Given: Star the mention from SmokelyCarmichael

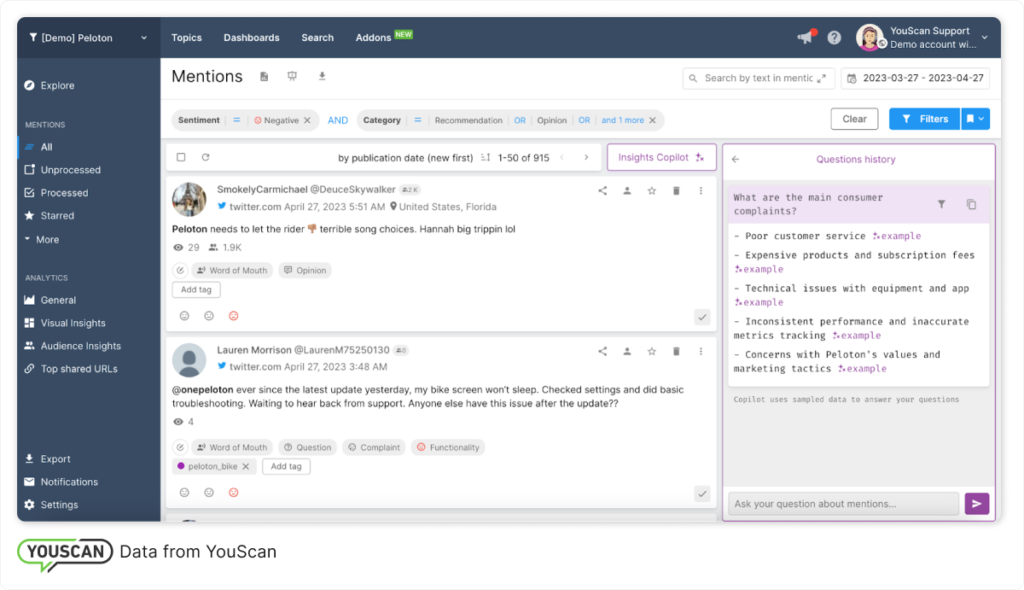Looking at the screenshot, I should pyautogui.click(x=652, y=190).
